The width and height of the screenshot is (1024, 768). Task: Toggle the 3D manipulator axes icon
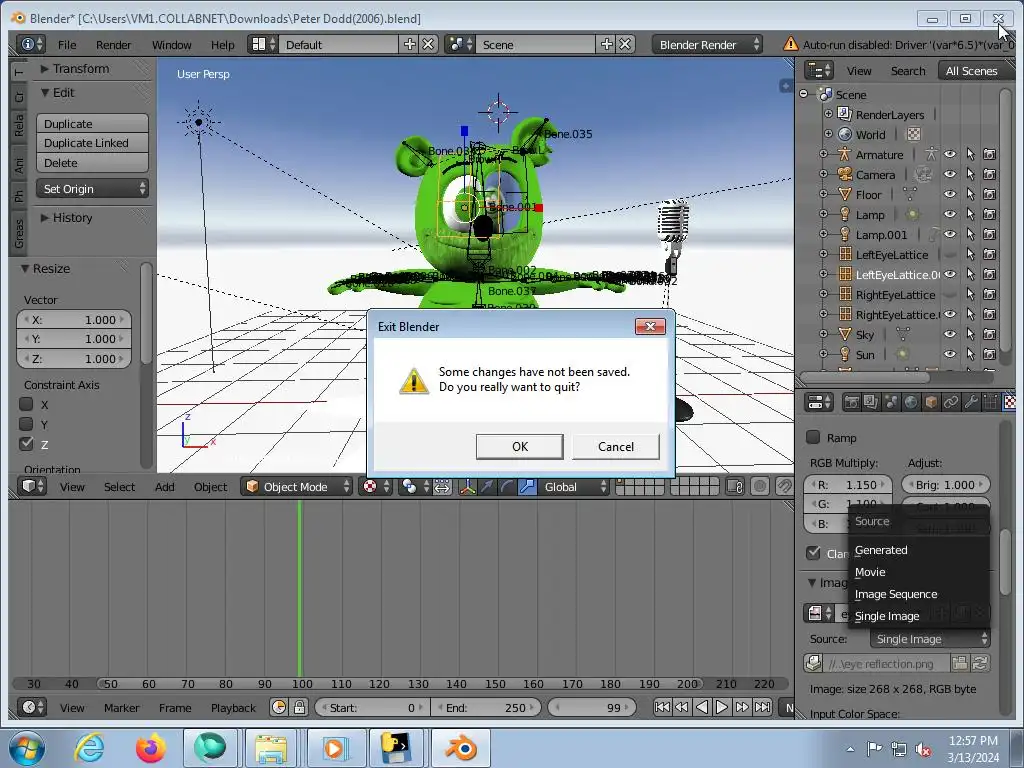pos(468,487)
